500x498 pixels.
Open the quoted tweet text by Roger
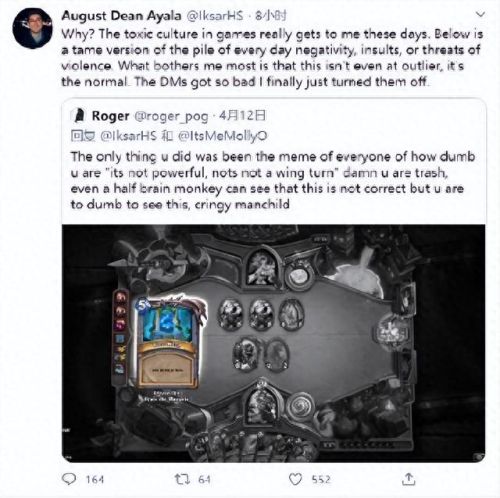[x=273, y=181]
